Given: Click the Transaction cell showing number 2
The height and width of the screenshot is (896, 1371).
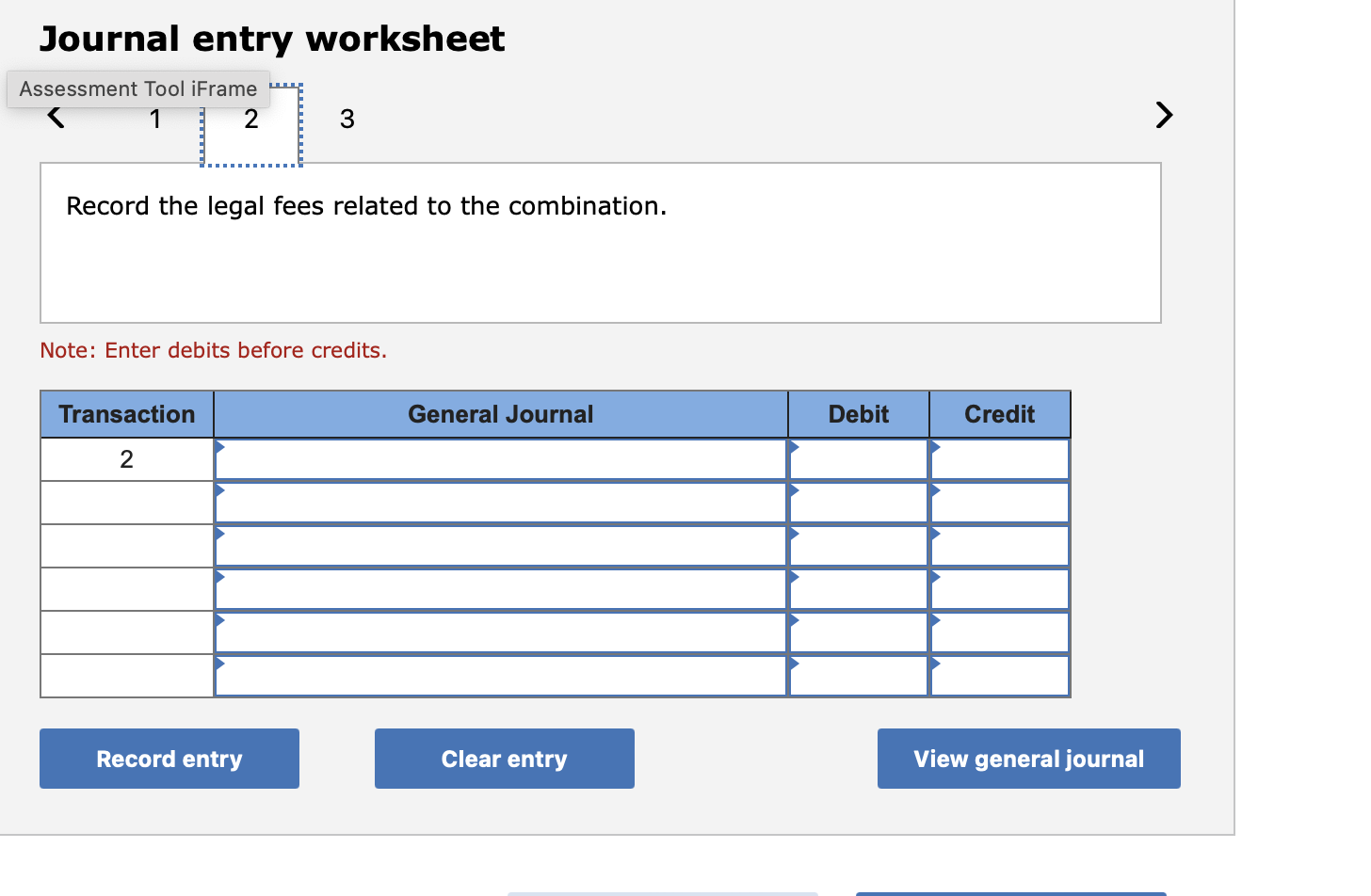Looking at the screenshot, I should (126, 458).
